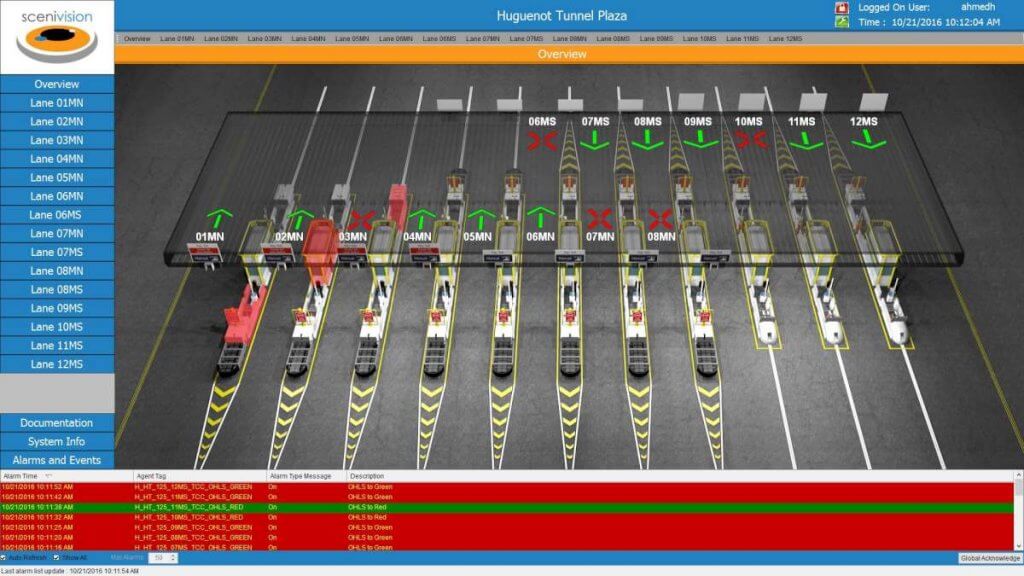Select the green alarm row at 10:11:38 AM
The width and height of the screenshot is (1024, 576).
click(507, 507)
